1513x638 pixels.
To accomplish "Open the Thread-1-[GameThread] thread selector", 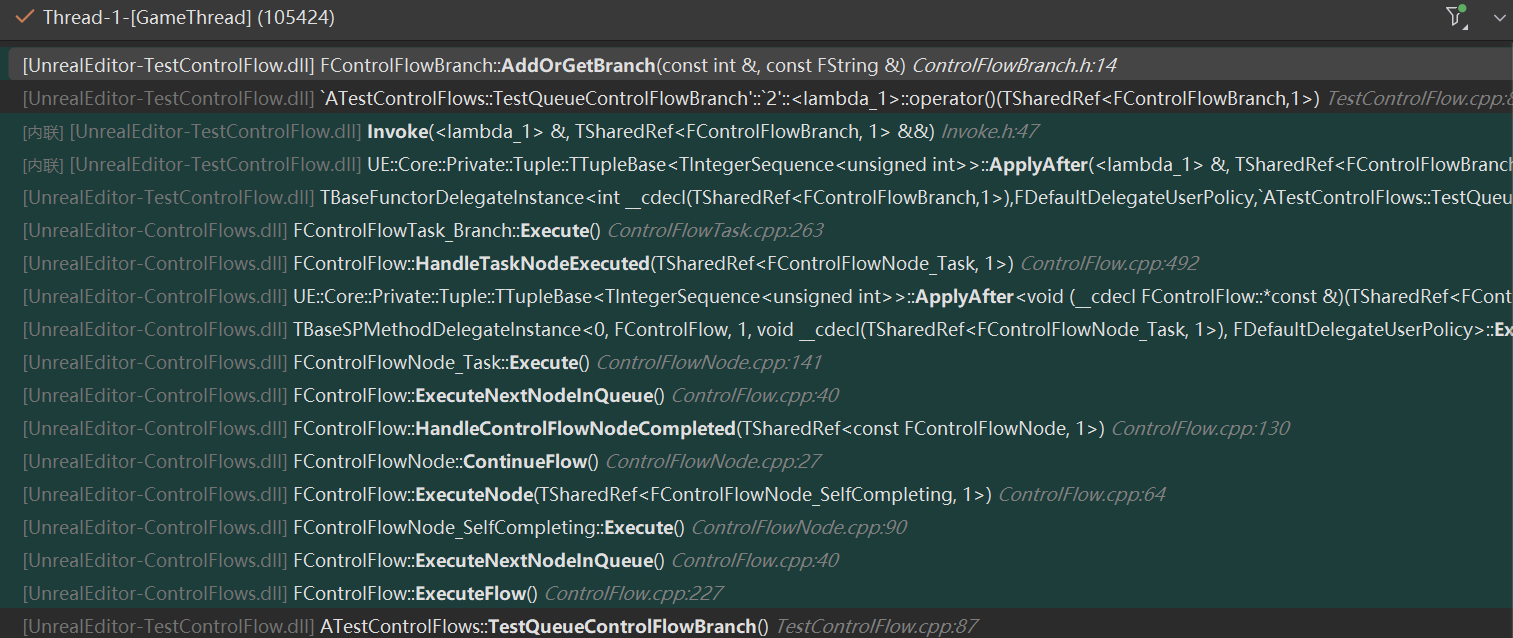I will (x=188, y=17).
